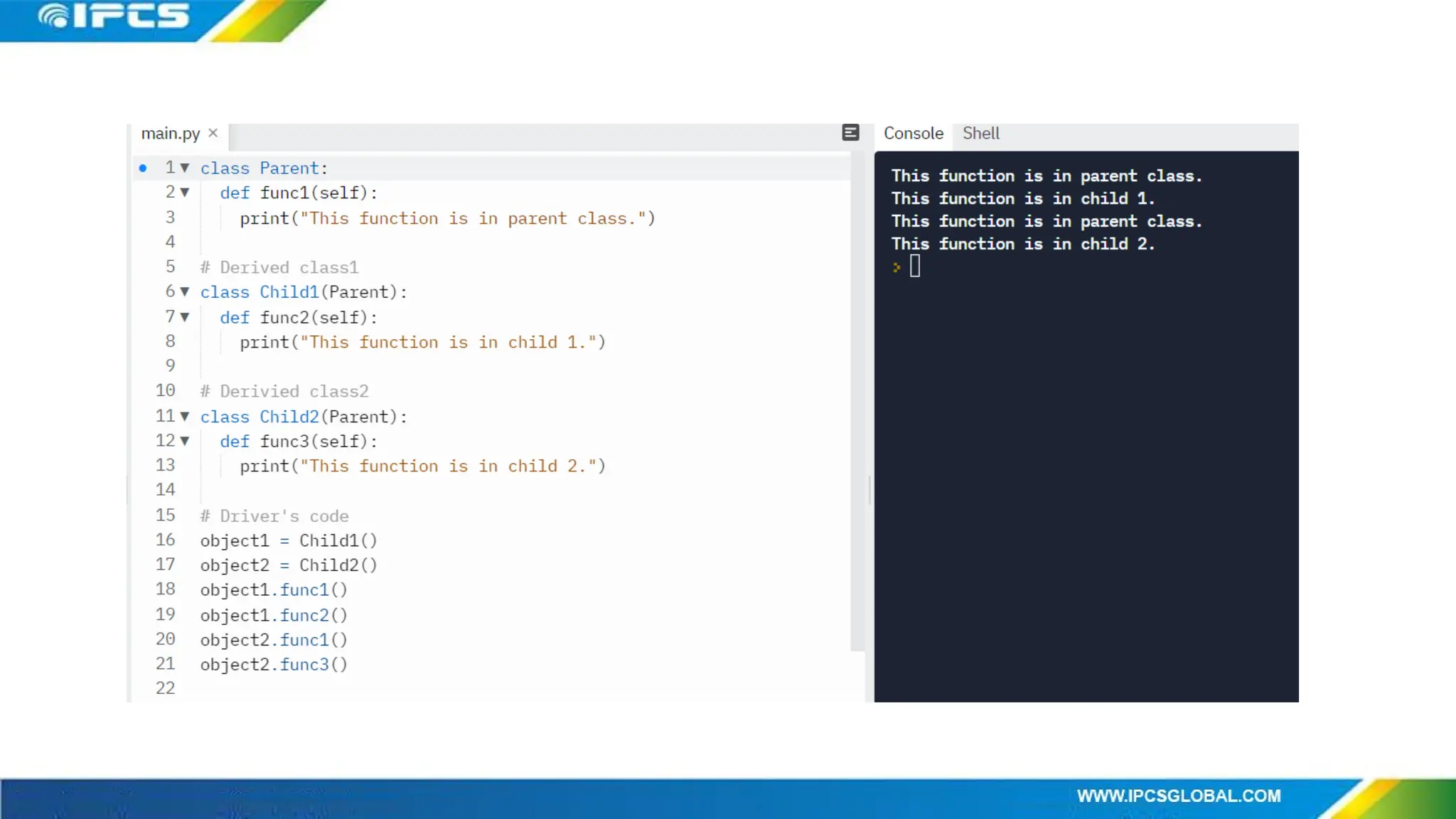Image resolution: width=1456 pixels, height=819 pixels.
Task: Collapse the Parent class fold arrow
Action: tap(185, 168)
